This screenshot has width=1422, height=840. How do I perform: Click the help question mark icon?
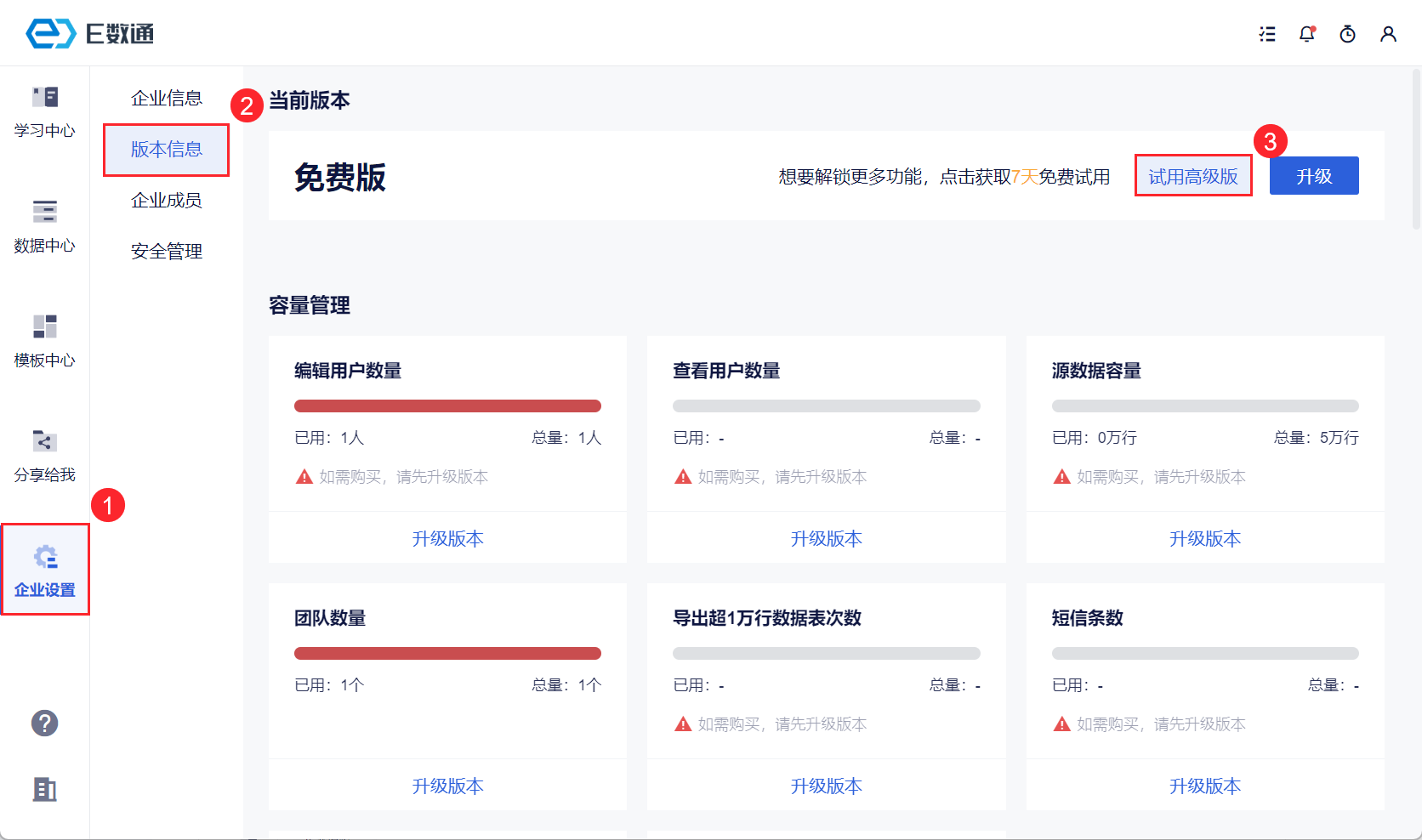(44, 724)
